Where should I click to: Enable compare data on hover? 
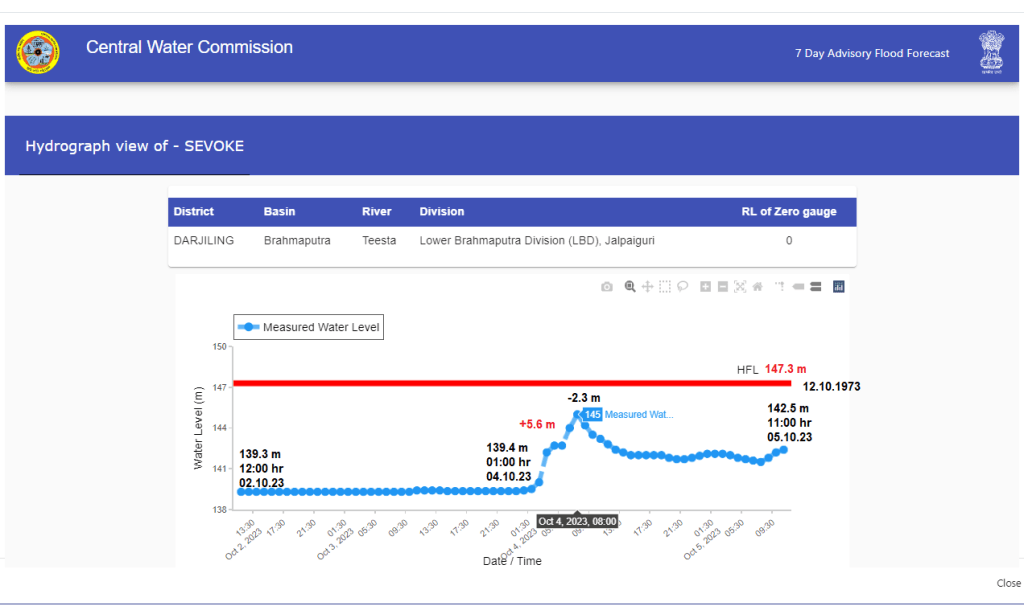click(x=815, y=287)
